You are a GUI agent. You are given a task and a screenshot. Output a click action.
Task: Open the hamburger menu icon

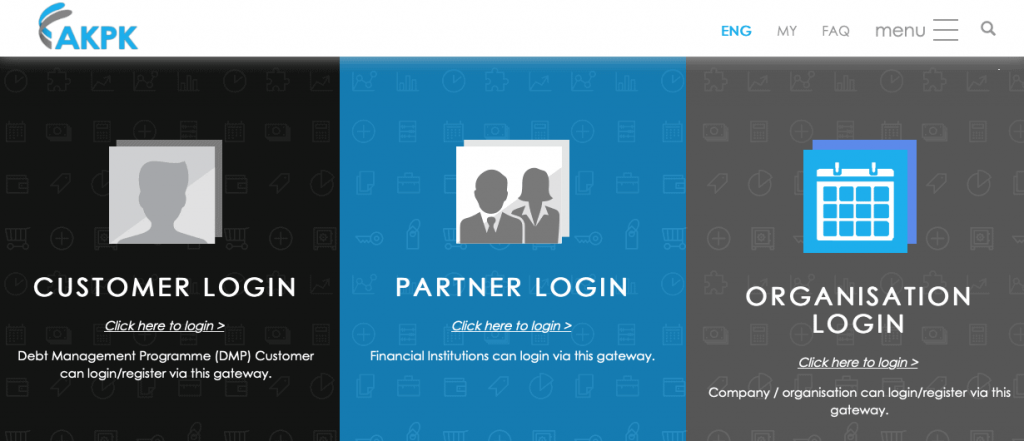pos(945,30)
